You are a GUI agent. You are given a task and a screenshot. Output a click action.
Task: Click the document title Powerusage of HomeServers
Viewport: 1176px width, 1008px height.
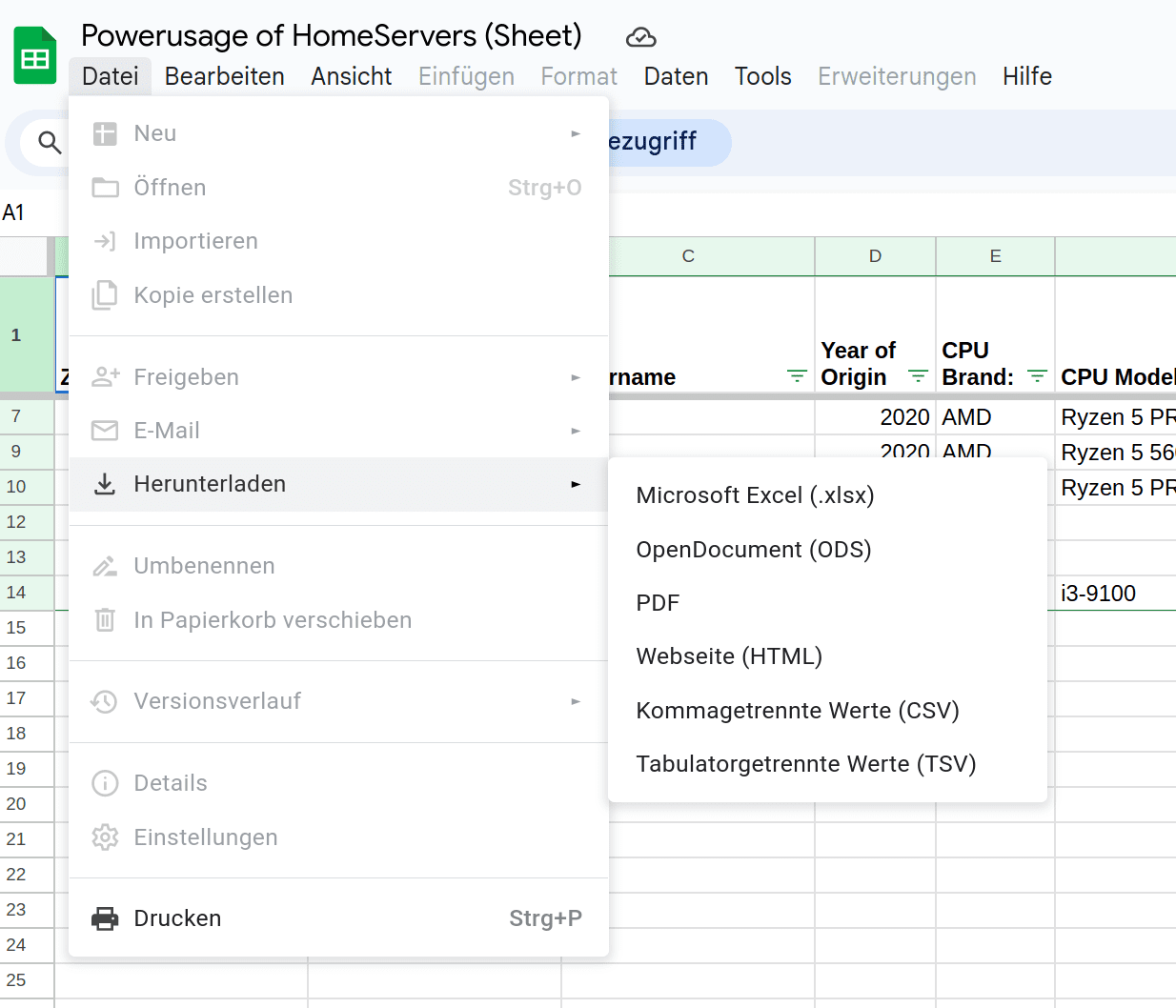[x=332, y=36]
